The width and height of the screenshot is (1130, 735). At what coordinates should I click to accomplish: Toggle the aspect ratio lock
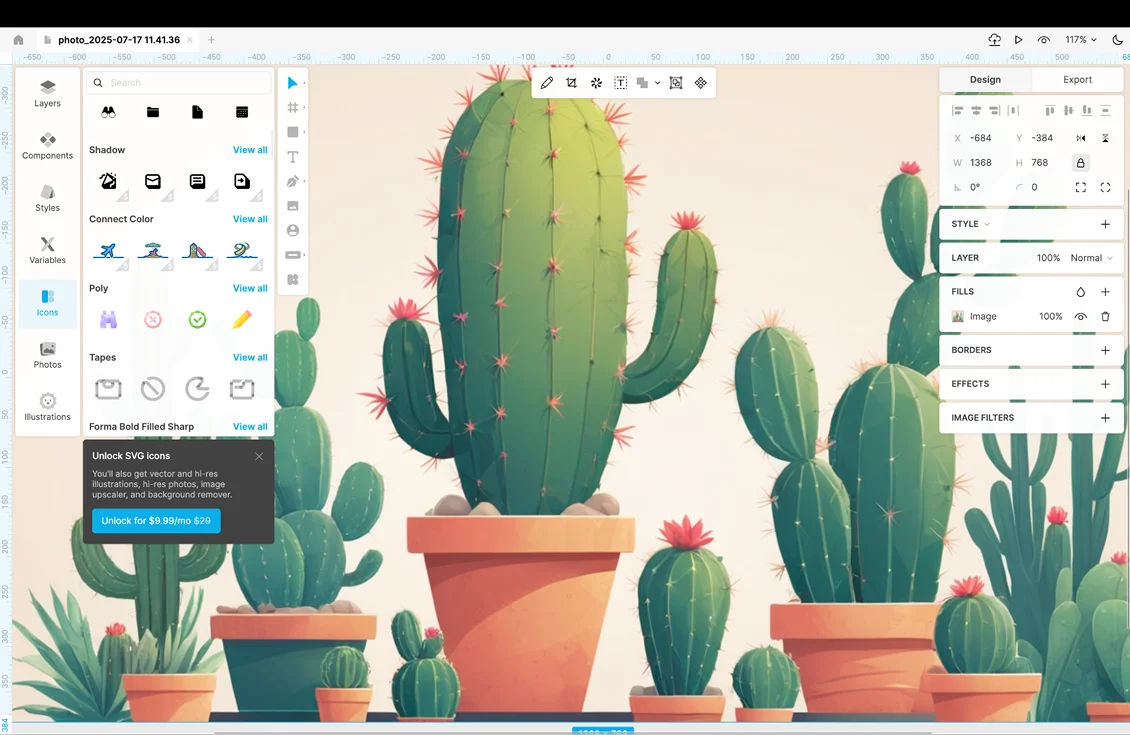1080,163
